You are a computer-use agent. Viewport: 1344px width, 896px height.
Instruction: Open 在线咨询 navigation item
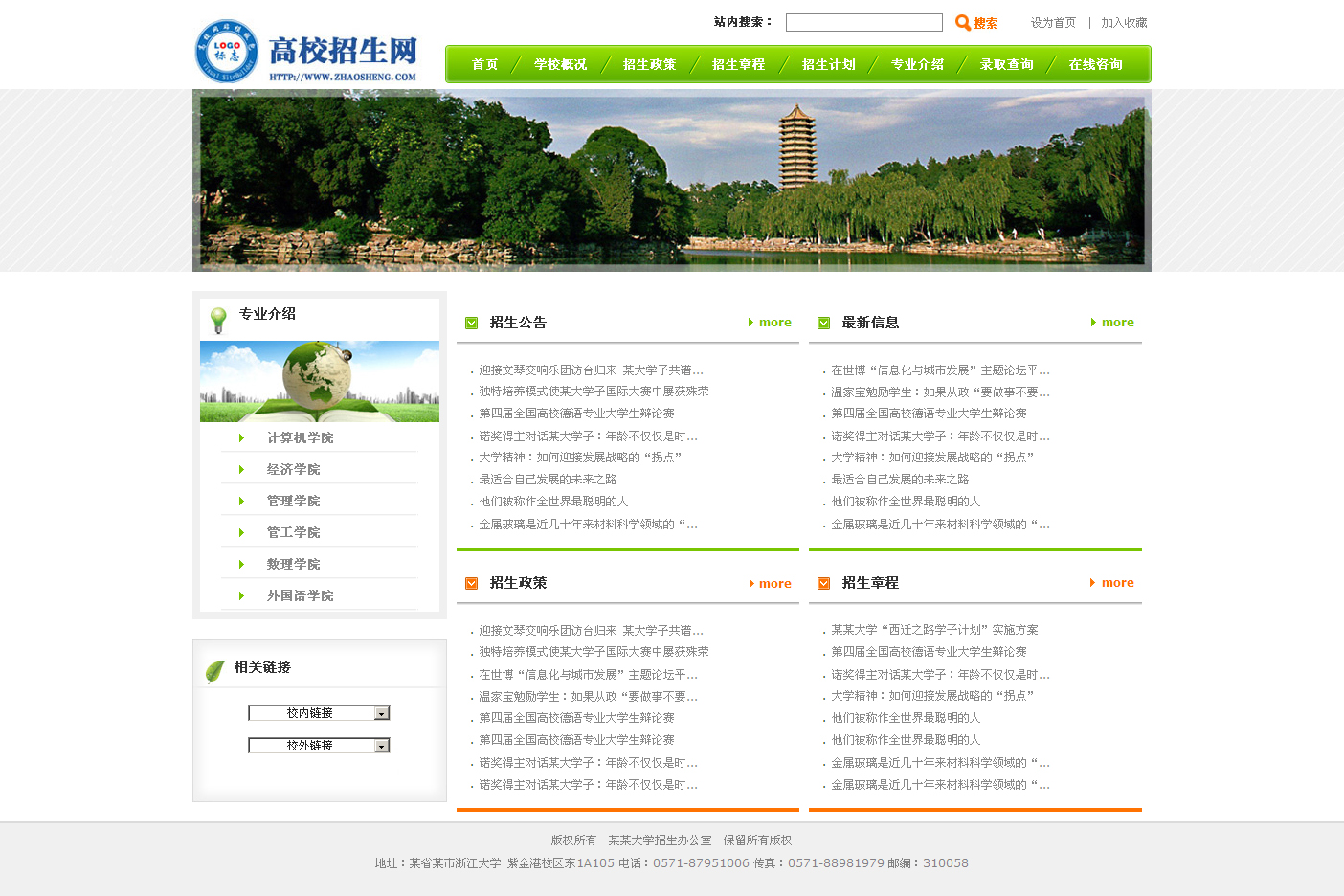point(1096,65)
